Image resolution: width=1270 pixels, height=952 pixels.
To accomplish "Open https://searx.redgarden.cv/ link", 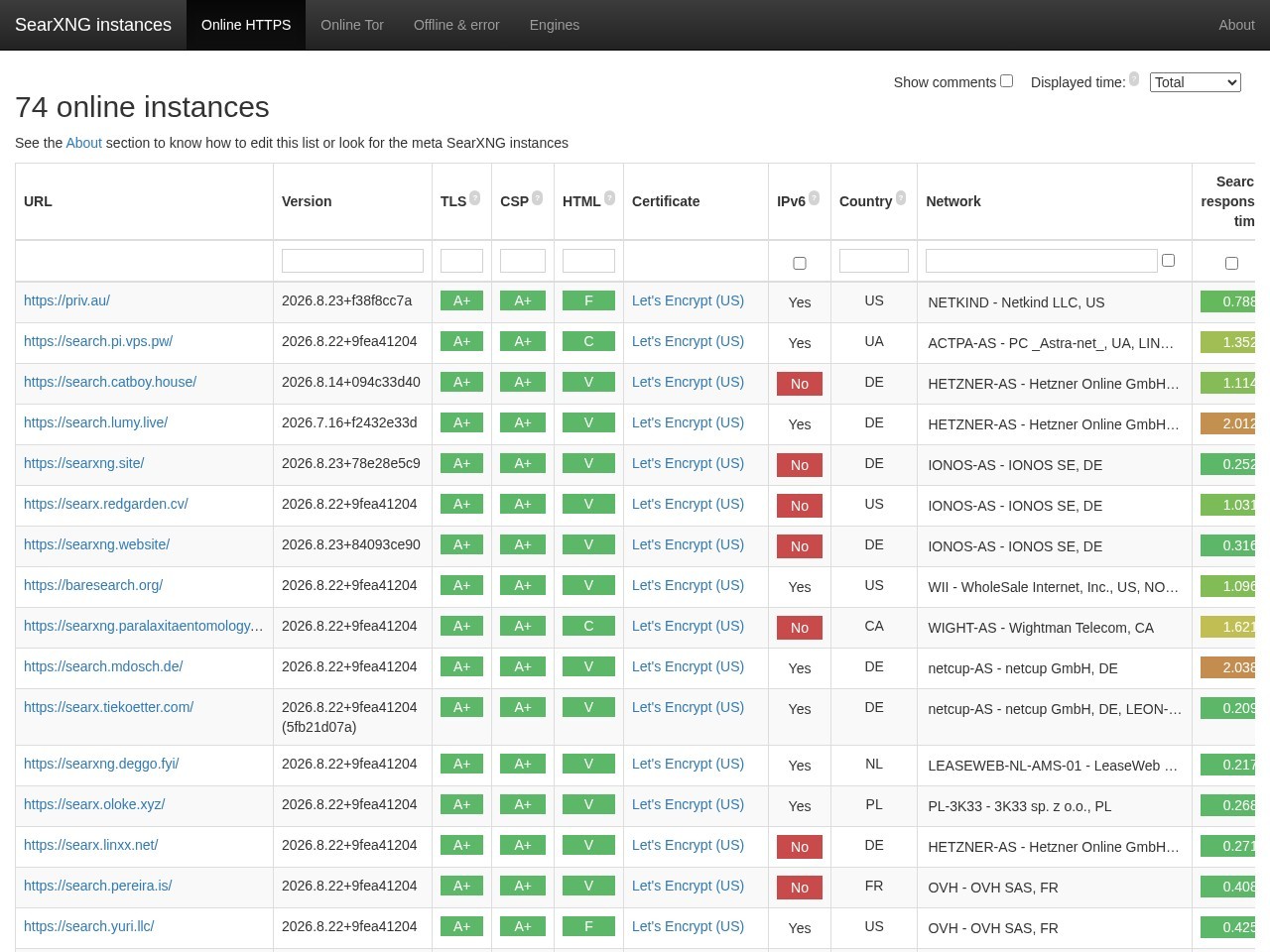I will click(x=106, y=504).
